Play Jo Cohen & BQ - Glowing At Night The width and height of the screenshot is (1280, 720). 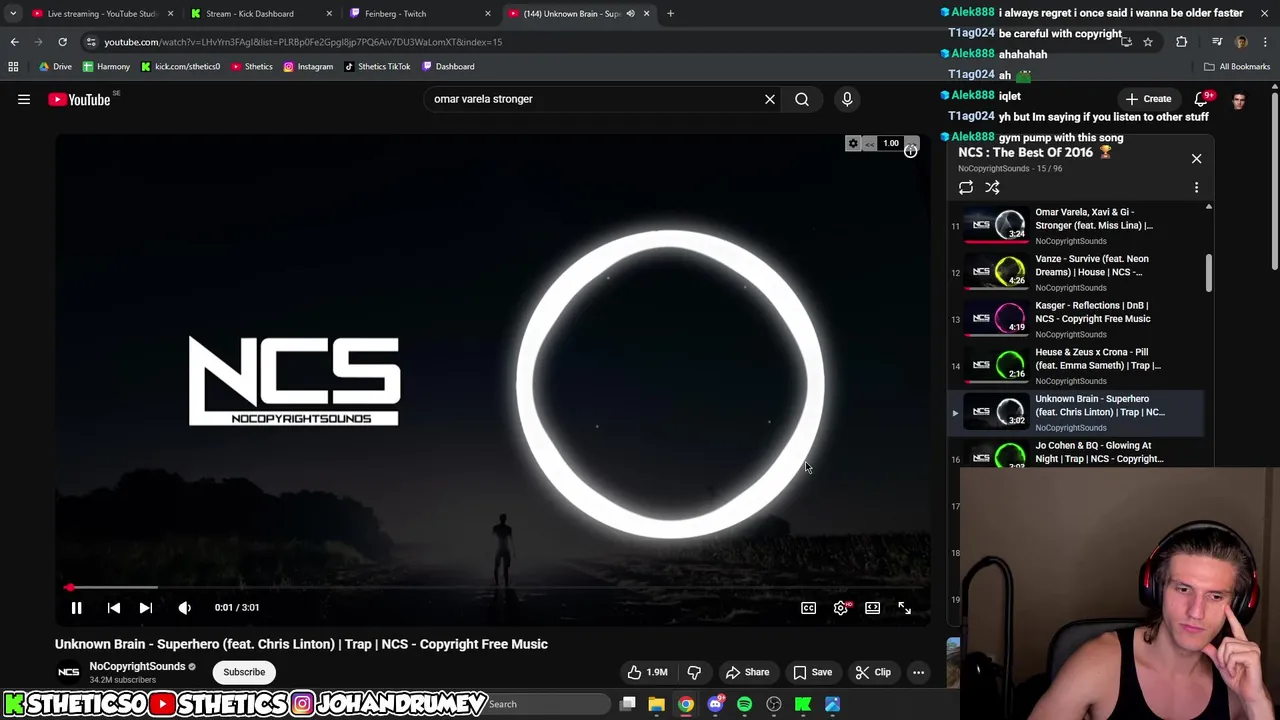[1078, 454]
